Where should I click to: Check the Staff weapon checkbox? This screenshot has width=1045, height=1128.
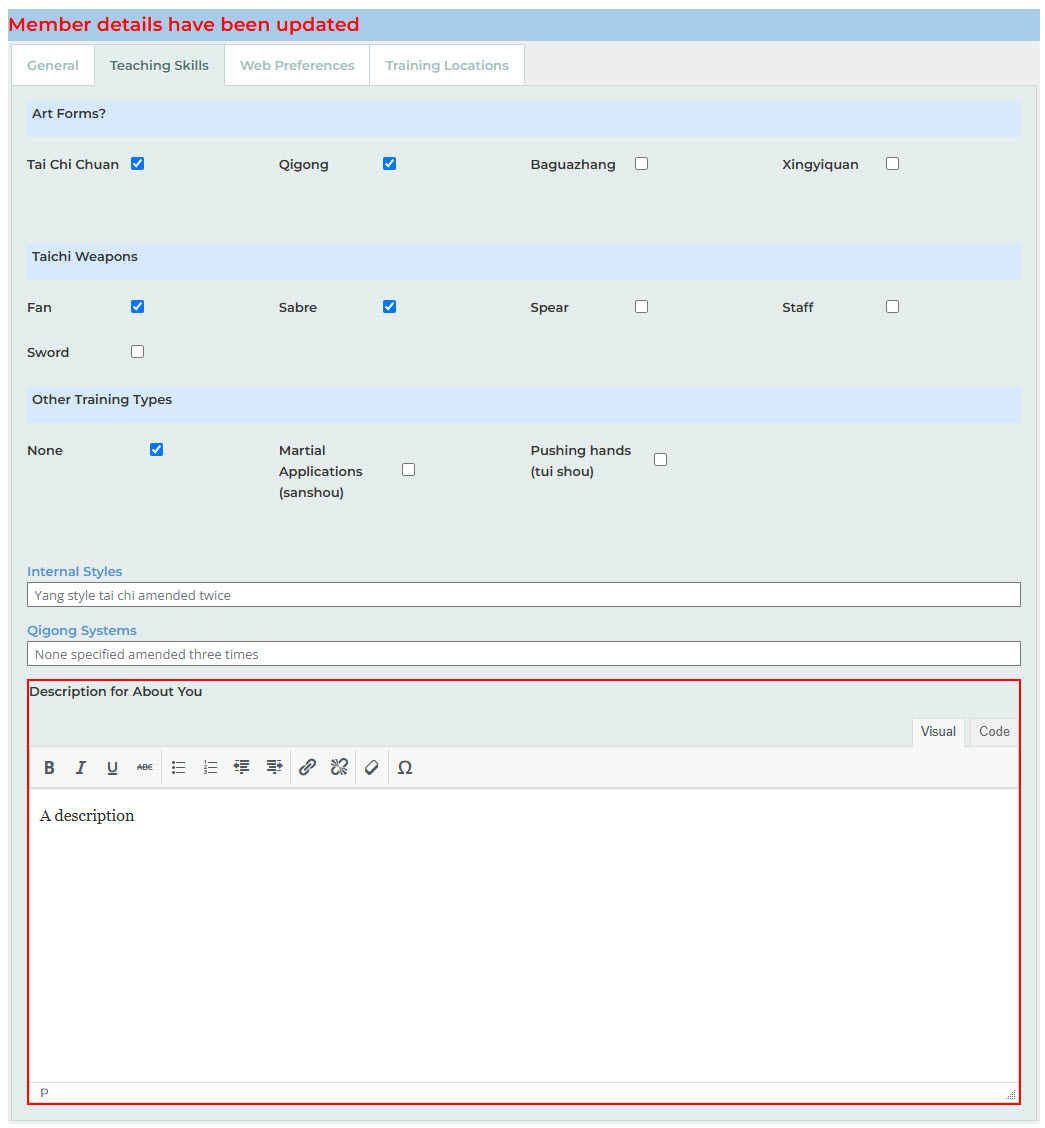pos(893,307)
